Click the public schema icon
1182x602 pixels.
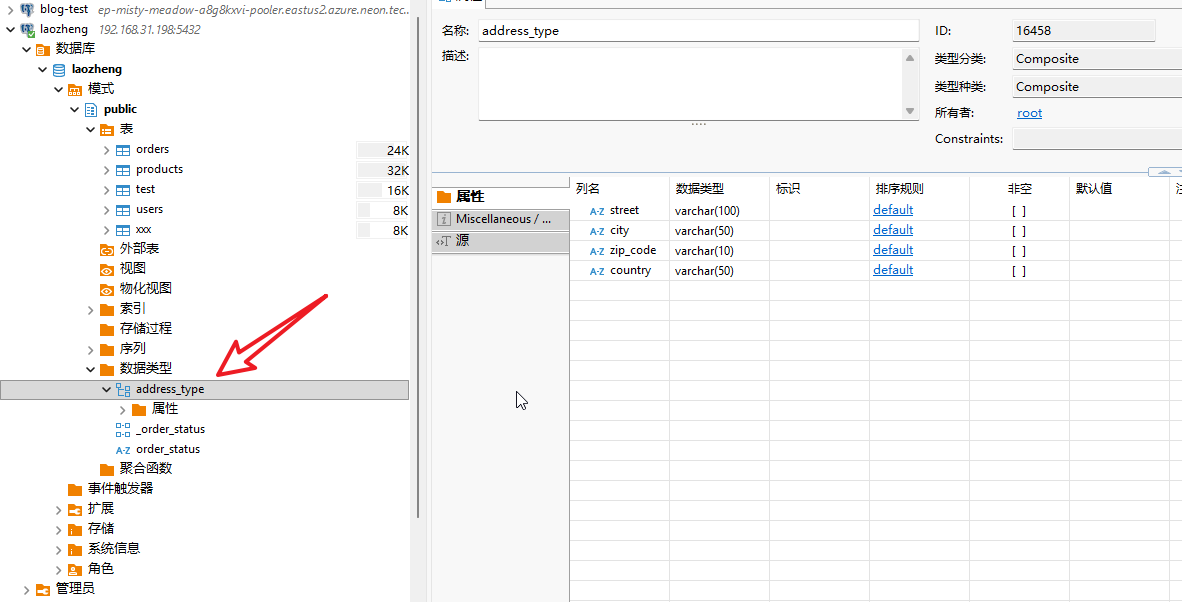(x=91, y=110)
